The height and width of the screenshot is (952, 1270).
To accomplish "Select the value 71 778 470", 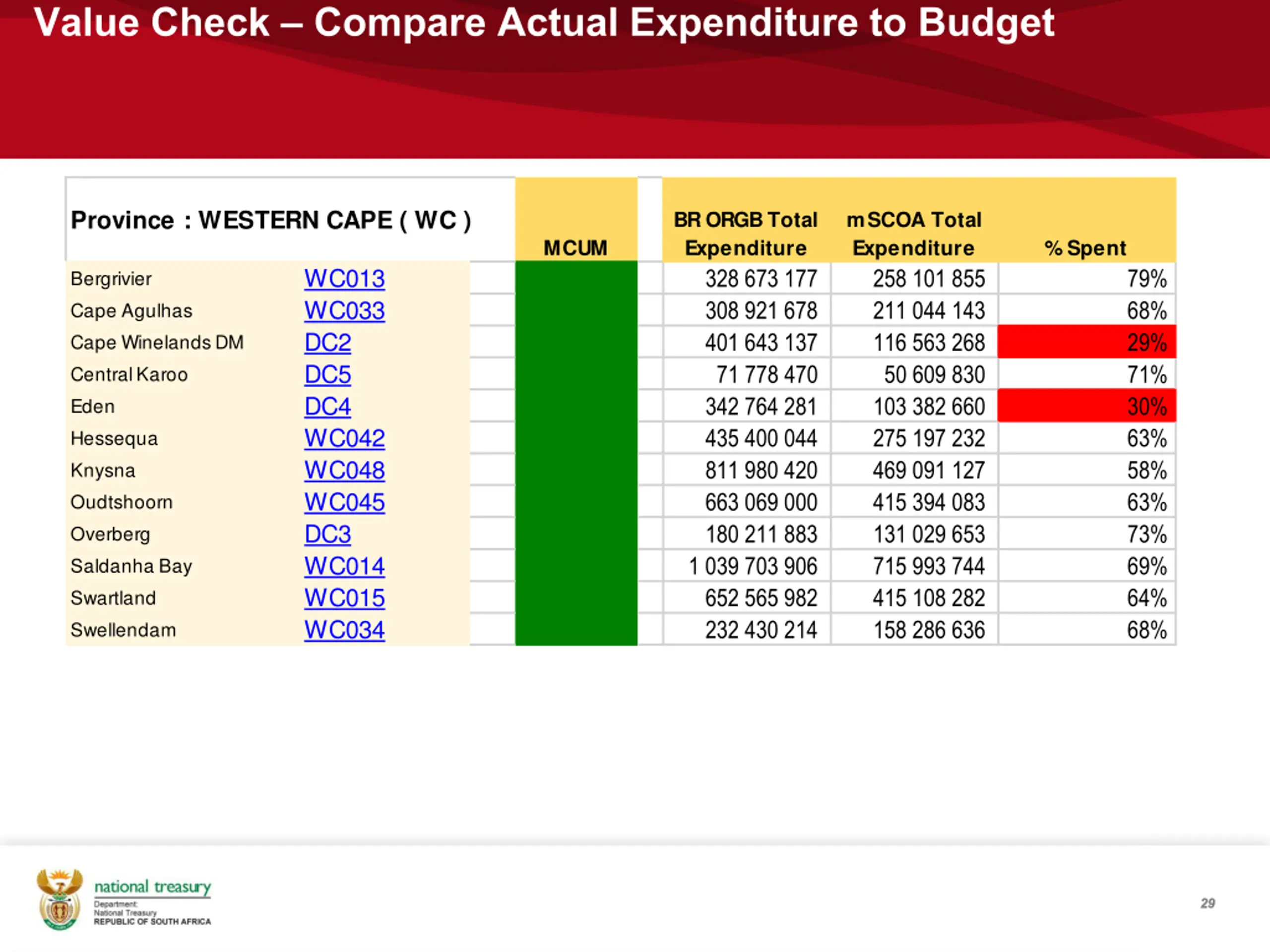I will (x=767, y=375).
